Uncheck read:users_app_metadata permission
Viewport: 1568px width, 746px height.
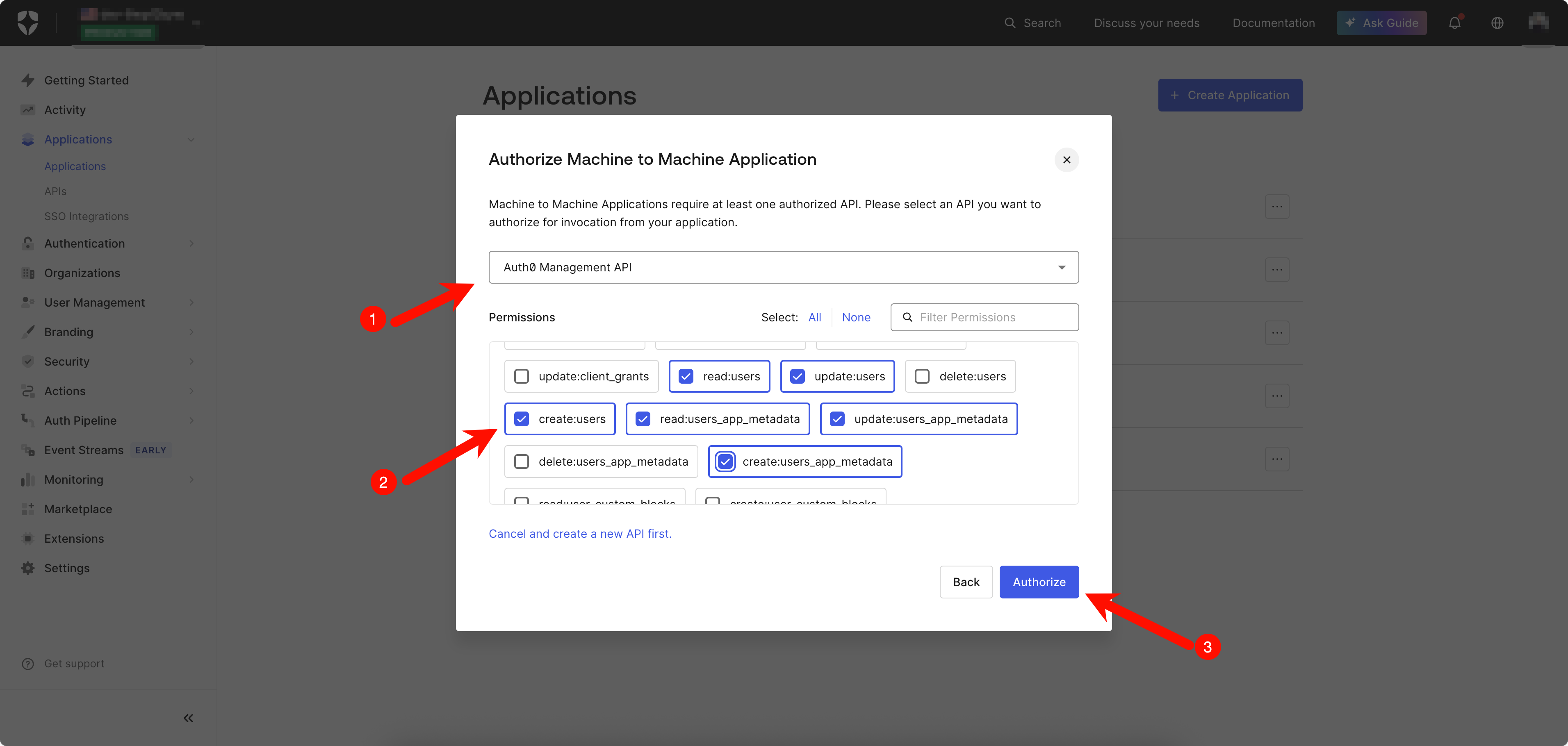643,419
